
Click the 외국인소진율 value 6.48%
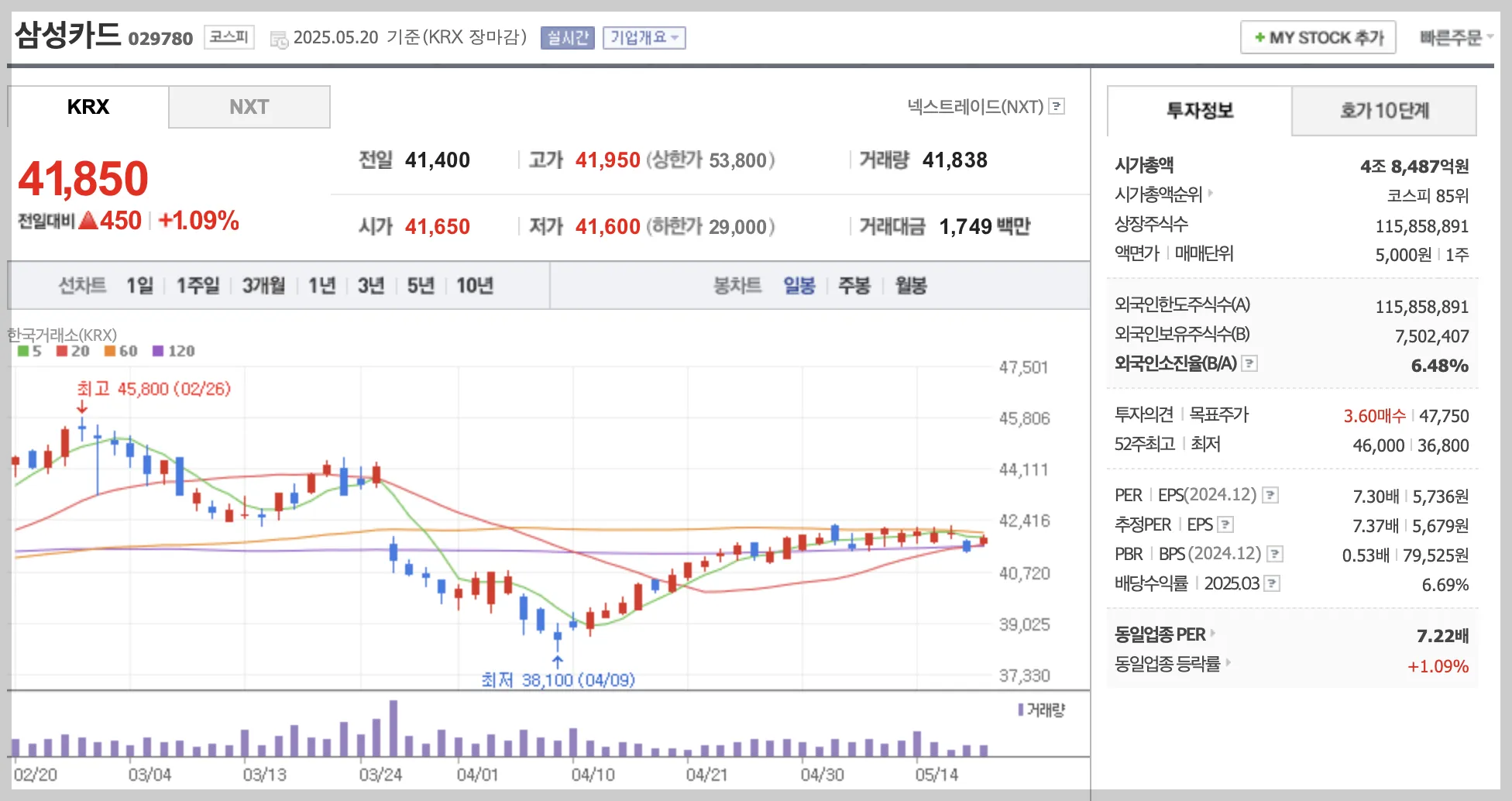pyautogui.click(x=1439, y=366)
